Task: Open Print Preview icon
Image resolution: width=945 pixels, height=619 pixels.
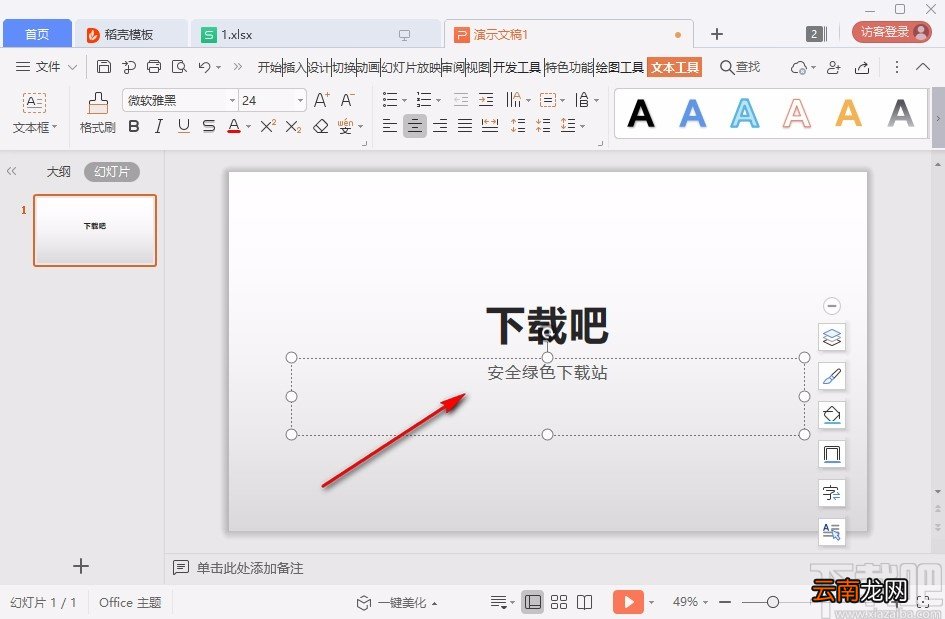Action: 179,66
